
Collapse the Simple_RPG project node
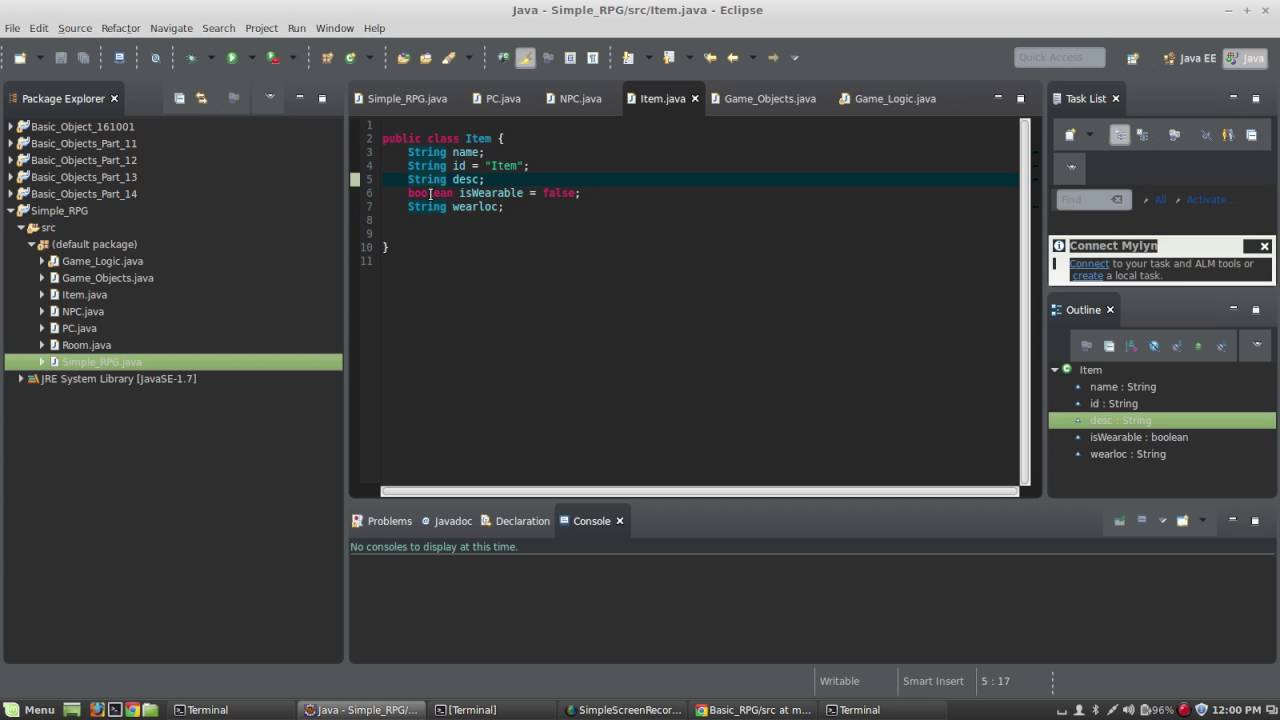pyautogui.click(x=11, y=211)
